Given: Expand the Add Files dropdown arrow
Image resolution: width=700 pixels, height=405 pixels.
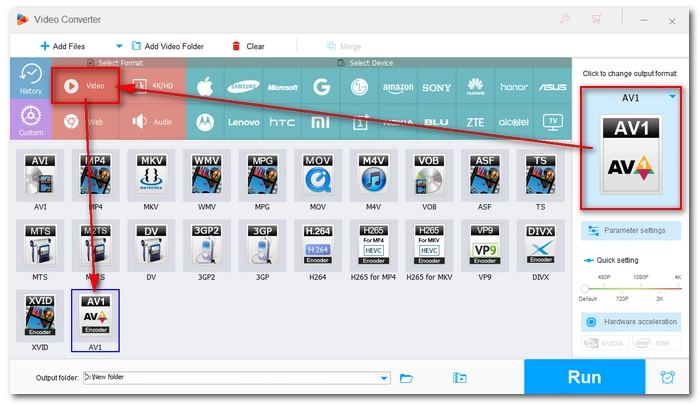Looking at the screenshot, I should coord(119,46).
